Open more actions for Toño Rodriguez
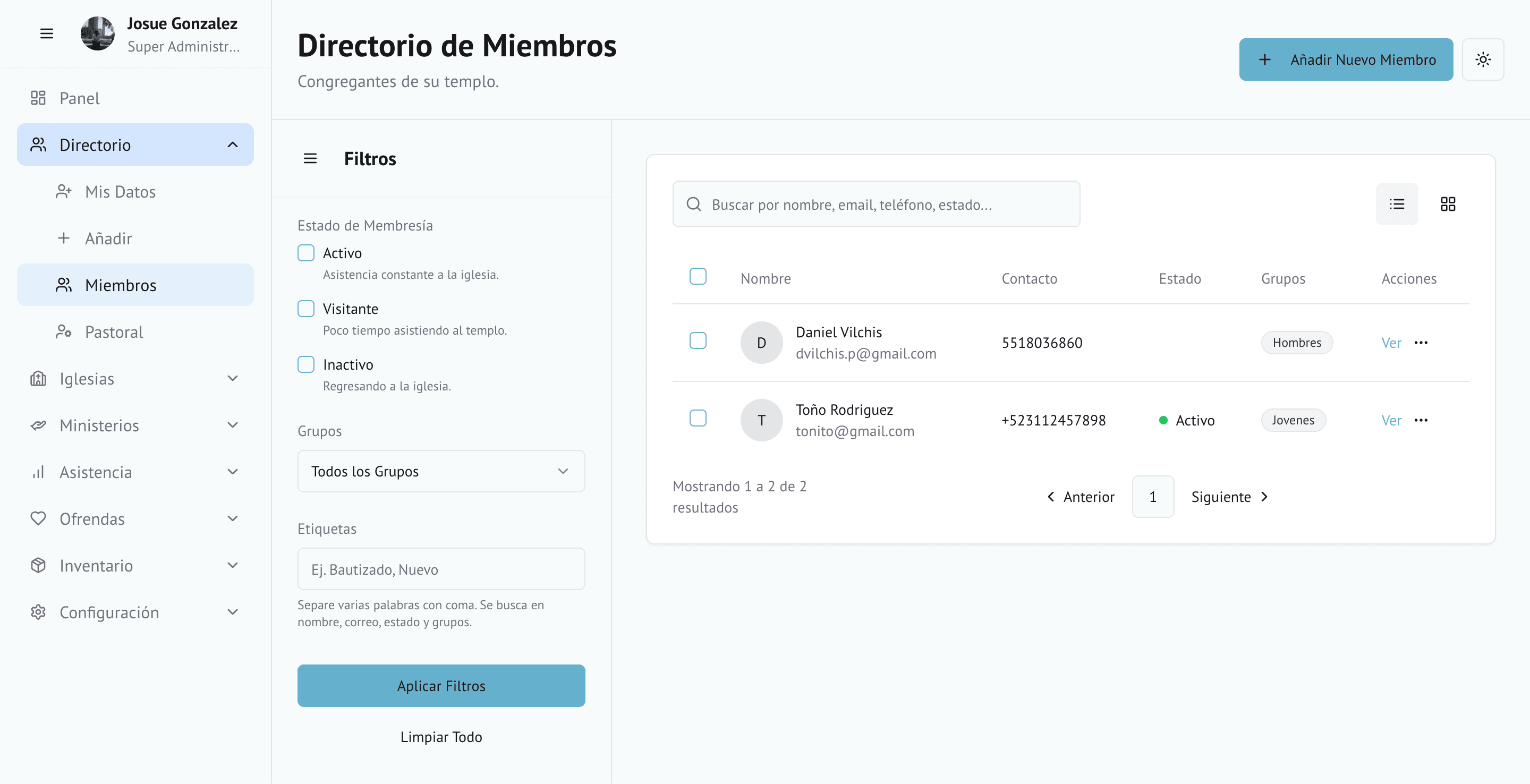1530x784 pixels. click(x=1421, y=421)
